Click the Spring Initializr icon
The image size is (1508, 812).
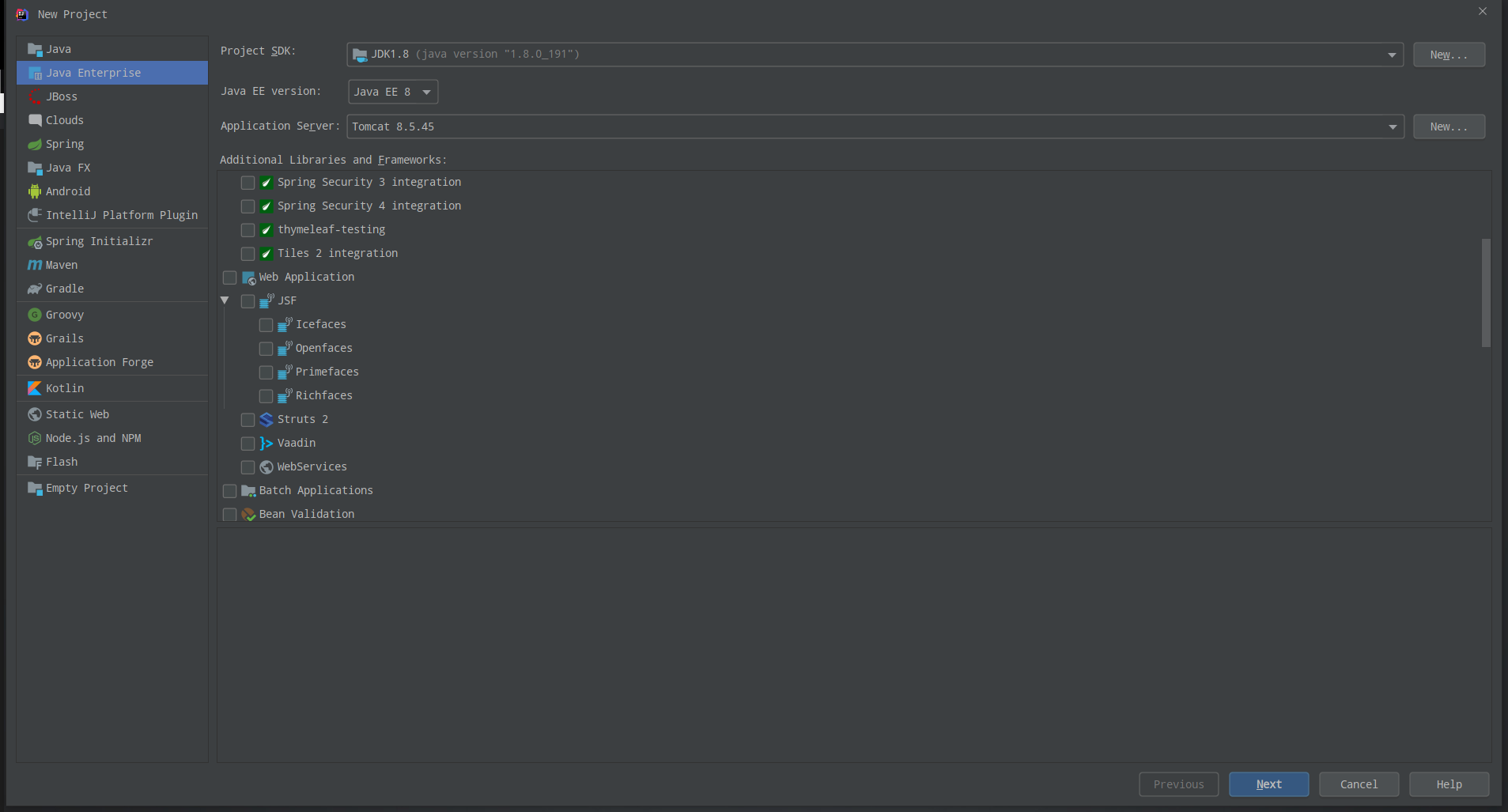(35, 241)
